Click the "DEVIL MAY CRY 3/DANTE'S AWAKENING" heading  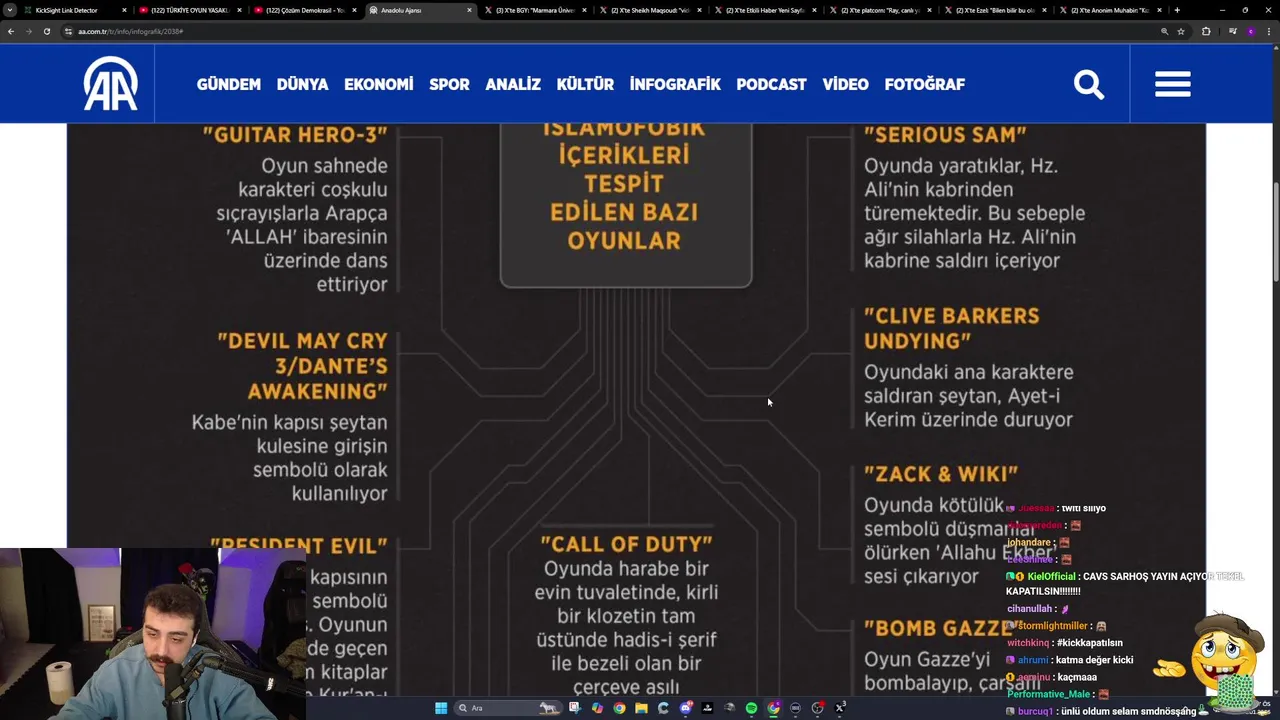[x=302, y=365]
